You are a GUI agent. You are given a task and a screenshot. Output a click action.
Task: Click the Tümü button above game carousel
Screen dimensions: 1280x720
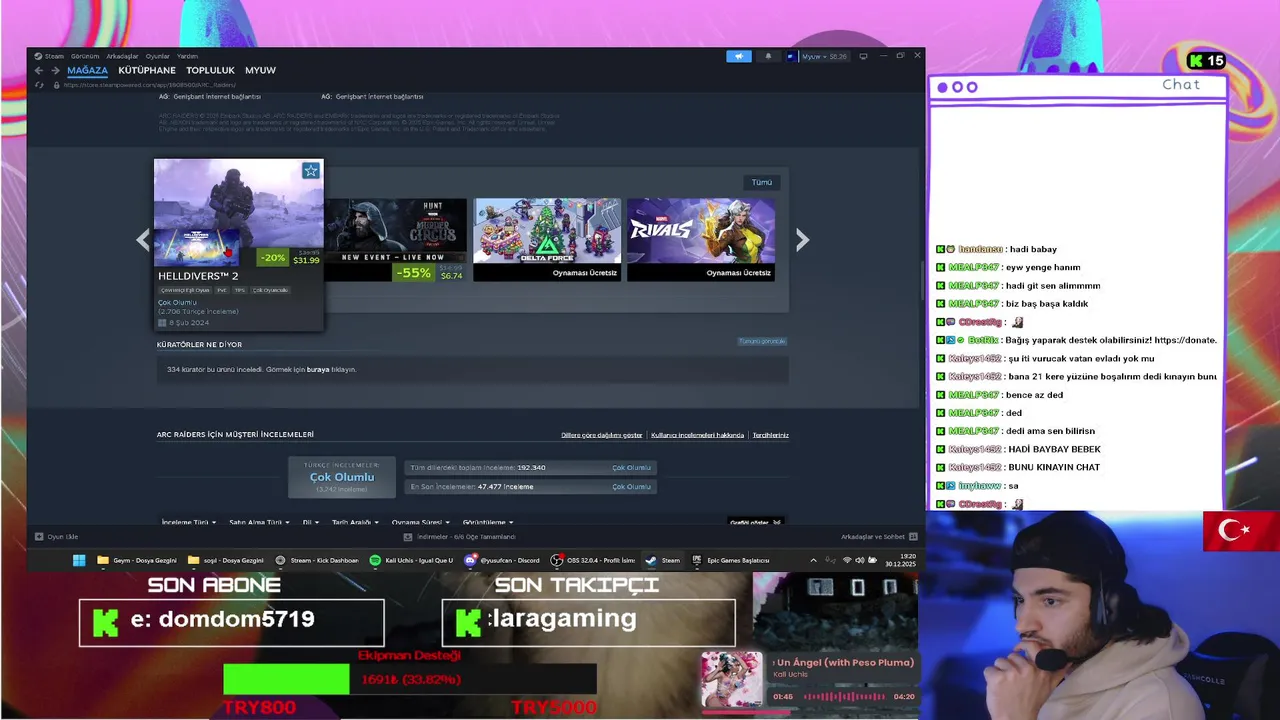pos(762,182)
